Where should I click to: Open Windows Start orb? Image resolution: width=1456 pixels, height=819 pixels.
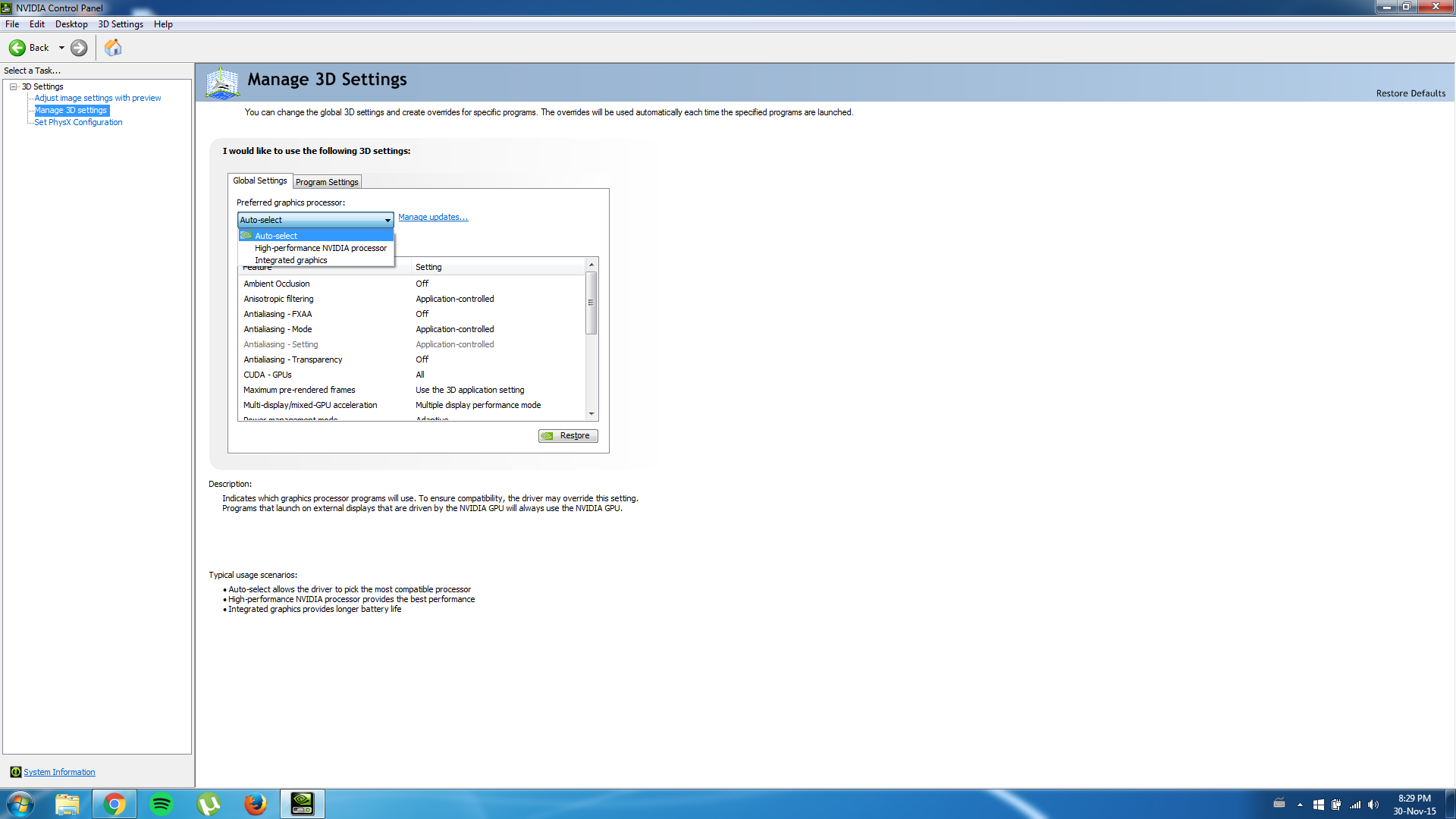tap(20, 804)
